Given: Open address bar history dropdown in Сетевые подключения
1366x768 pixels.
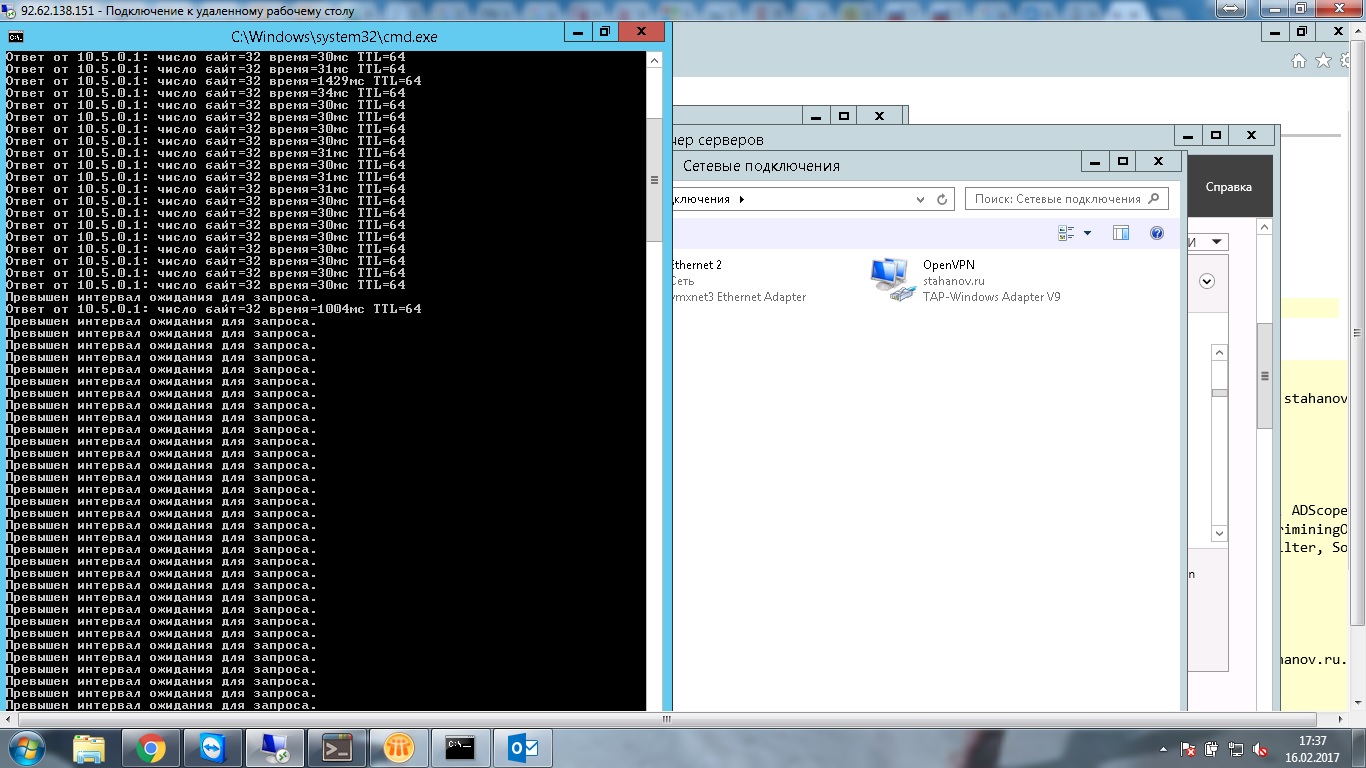Looking at the screenshot, I should tap(921, 199).
